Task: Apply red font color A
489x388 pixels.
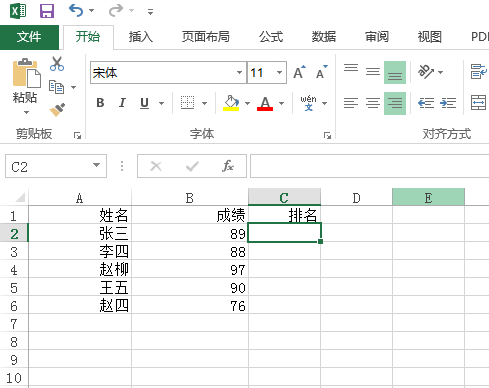Action: [265, 103]
